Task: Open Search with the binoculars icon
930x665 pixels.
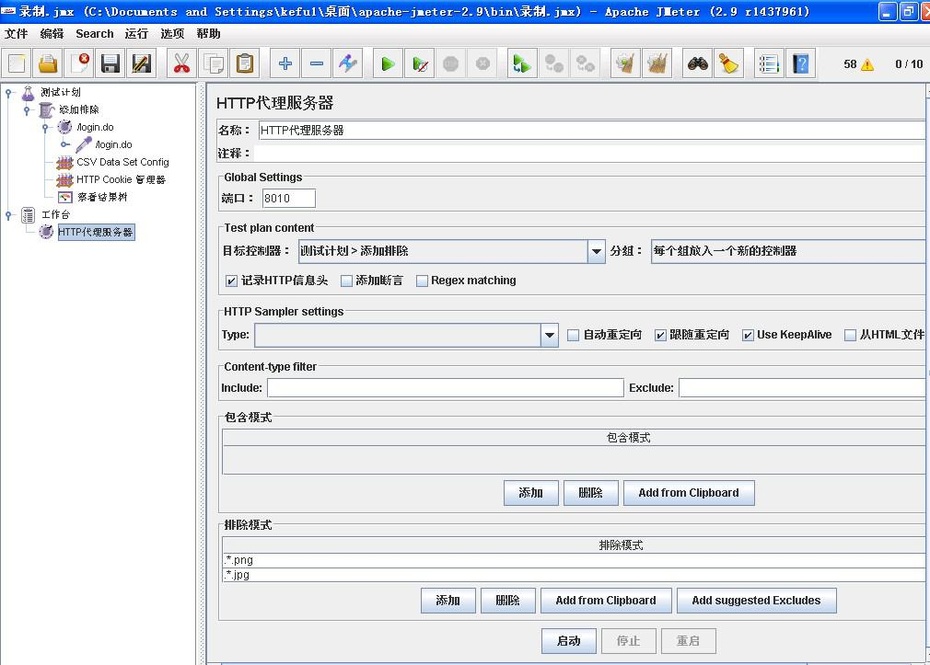Action: 698,63
